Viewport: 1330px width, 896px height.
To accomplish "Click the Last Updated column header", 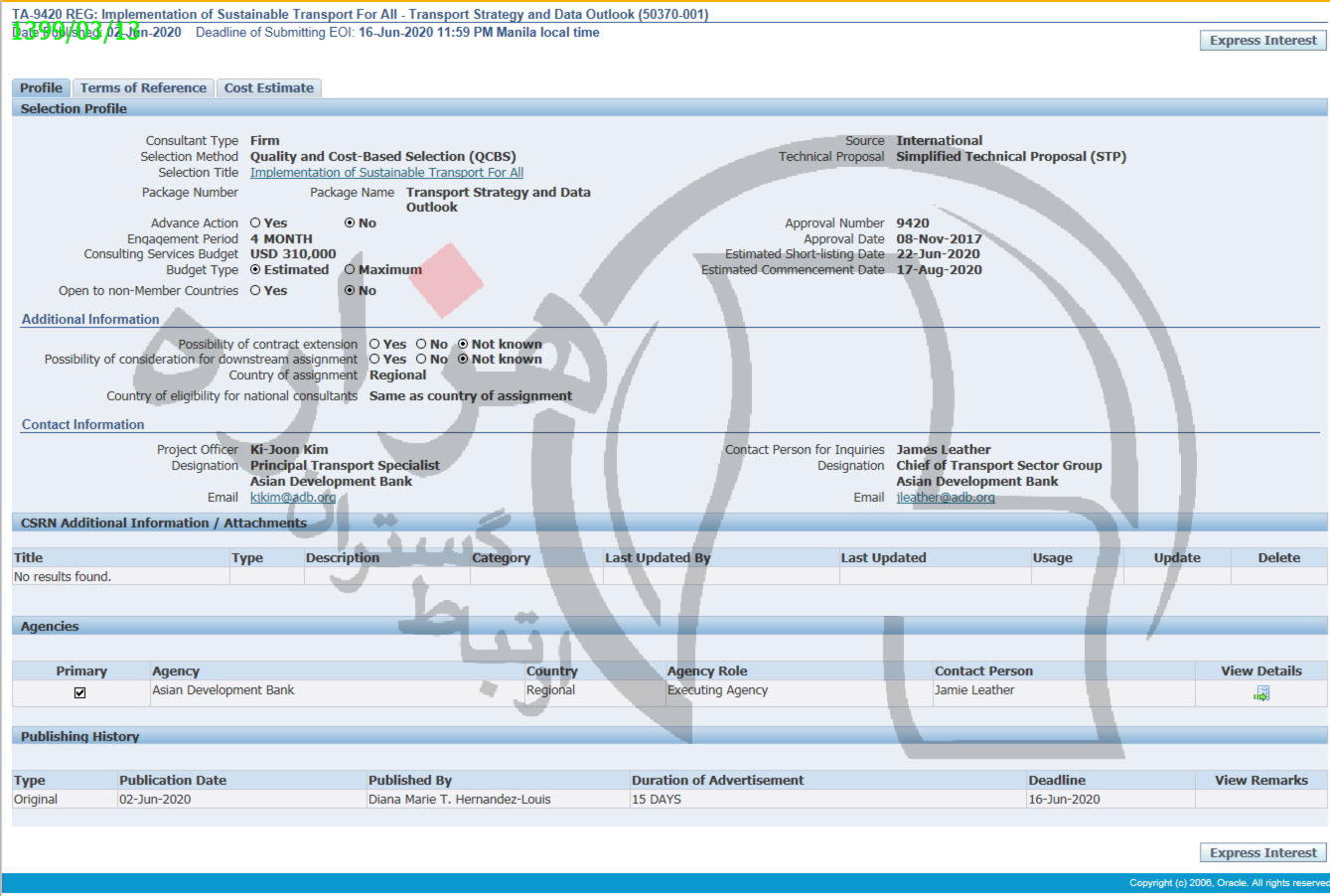I will point(883,558).
